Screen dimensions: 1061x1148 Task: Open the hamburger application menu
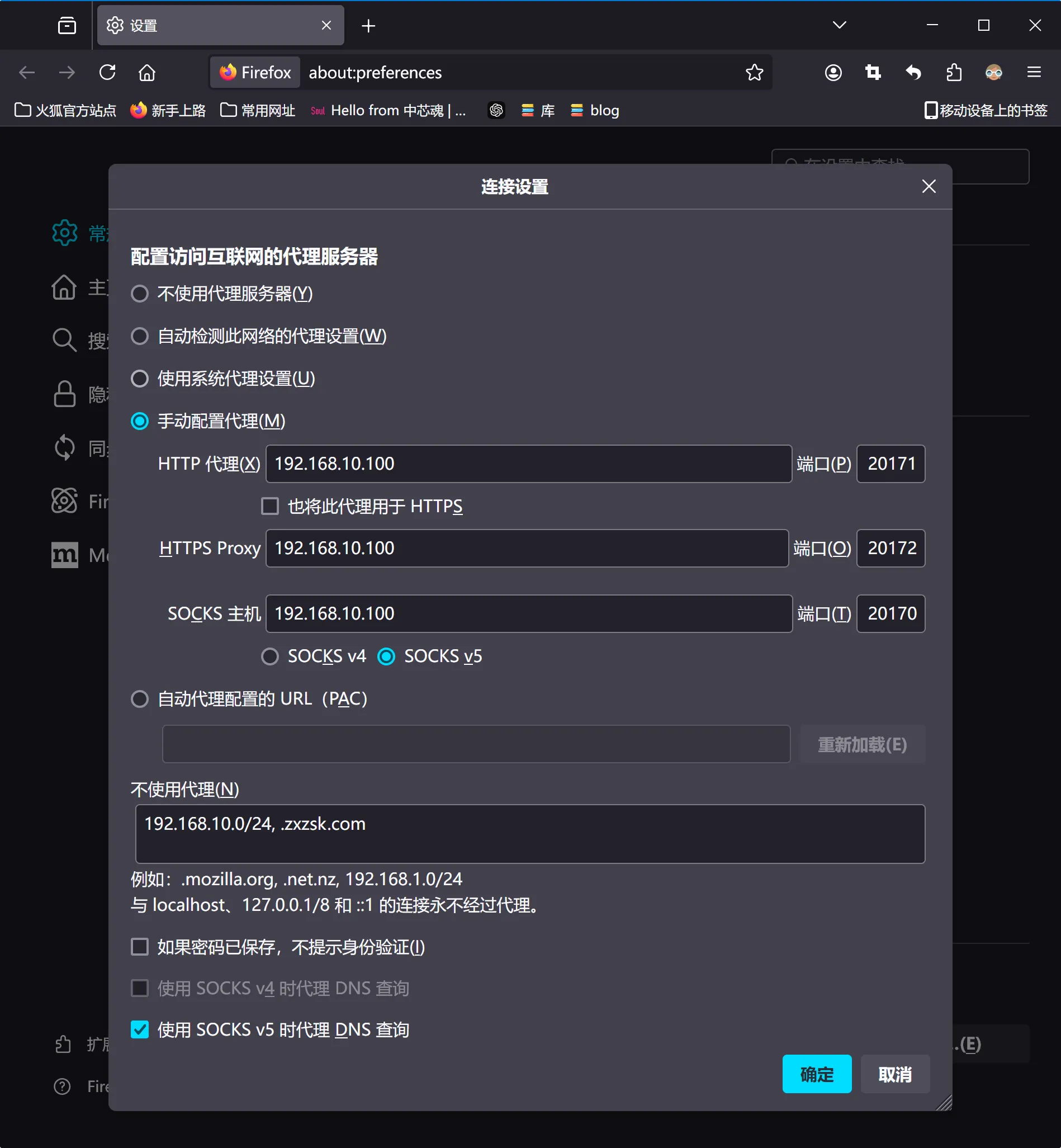coord(1034,72)
